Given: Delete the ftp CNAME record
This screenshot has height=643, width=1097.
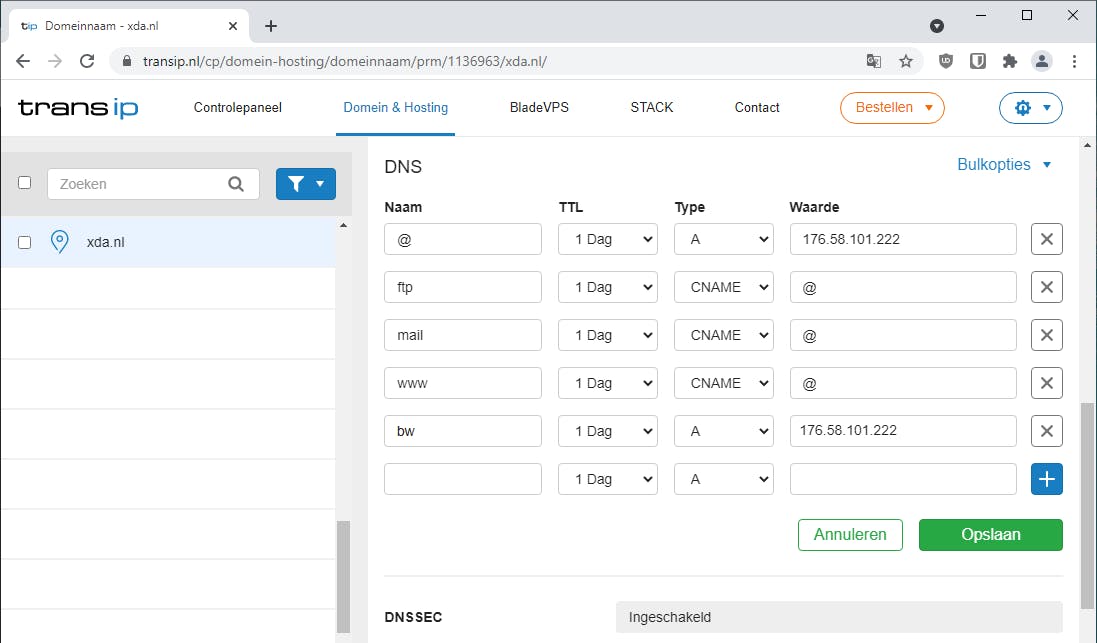Looking at the screenshot, I should click(x=1047, y=287).
